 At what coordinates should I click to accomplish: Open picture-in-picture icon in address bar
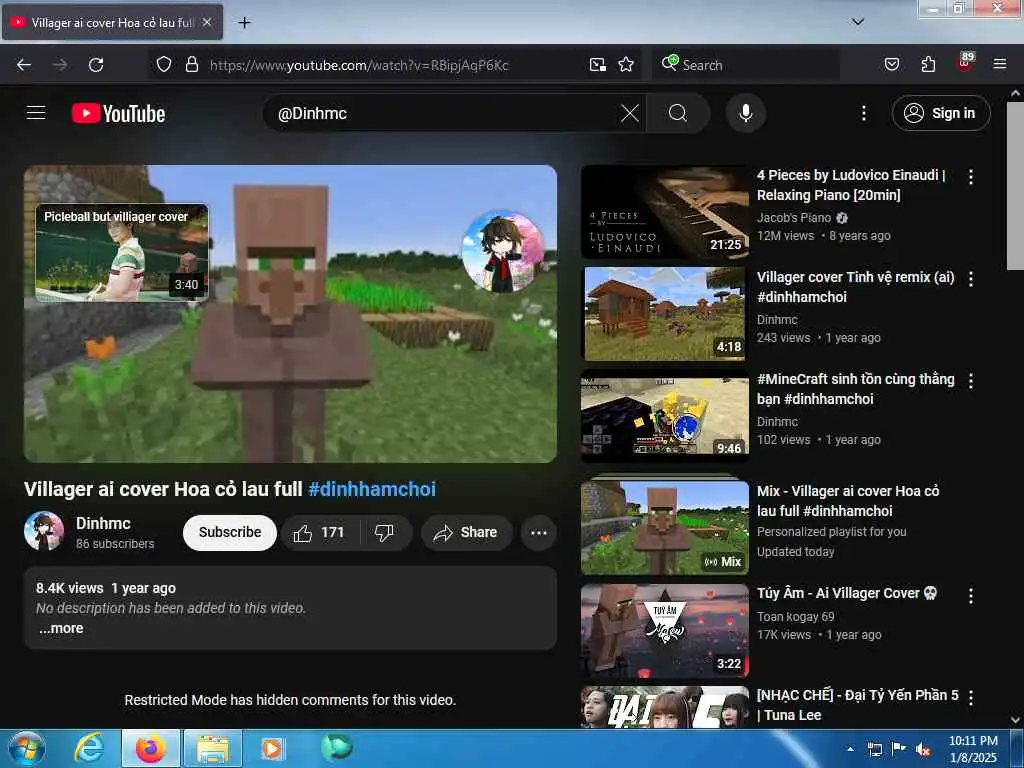tap(598, 64)
